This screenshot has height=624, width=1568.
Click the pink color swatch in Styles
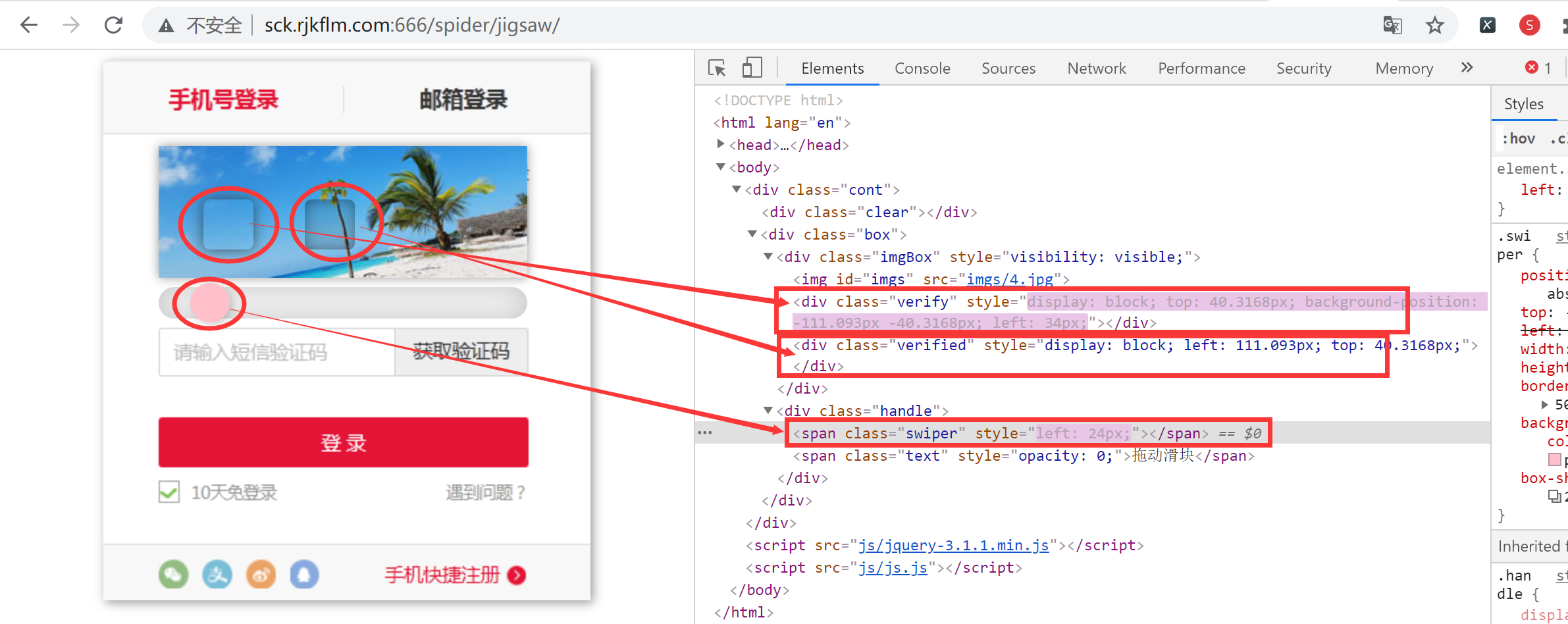pos(1555,459)
